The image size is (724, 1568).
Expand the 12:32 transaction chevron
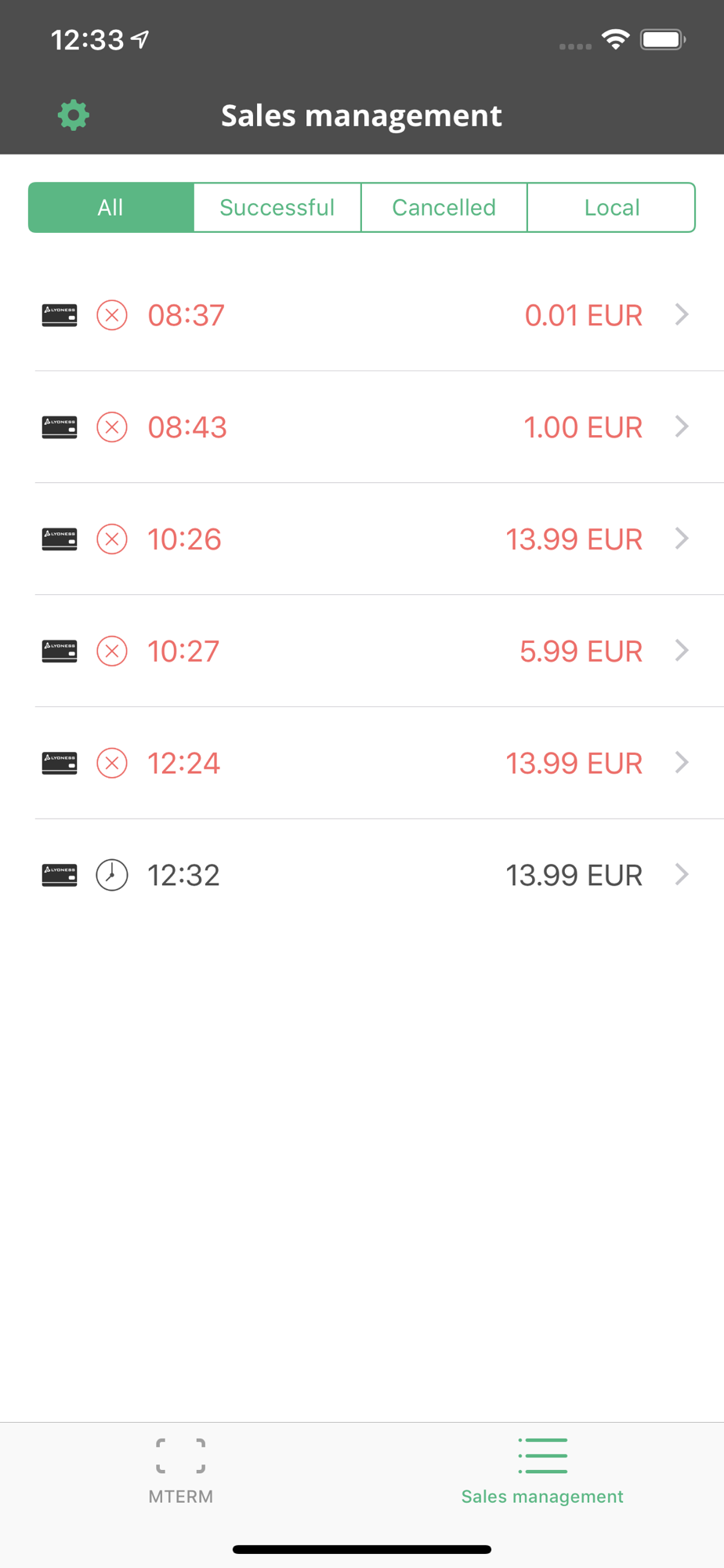point(682,875)
